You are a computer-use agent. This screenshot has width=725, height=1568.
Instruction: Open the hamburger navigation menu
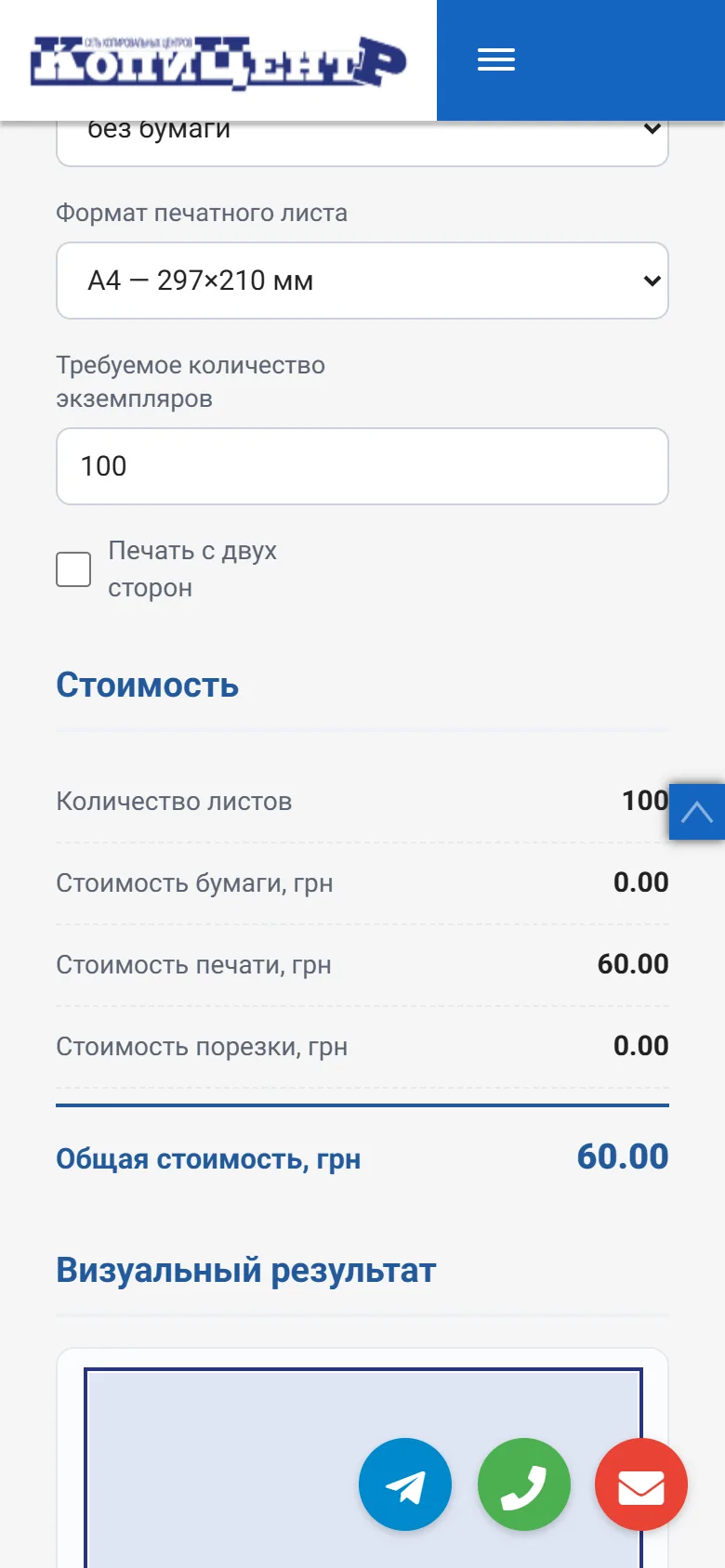496,60
